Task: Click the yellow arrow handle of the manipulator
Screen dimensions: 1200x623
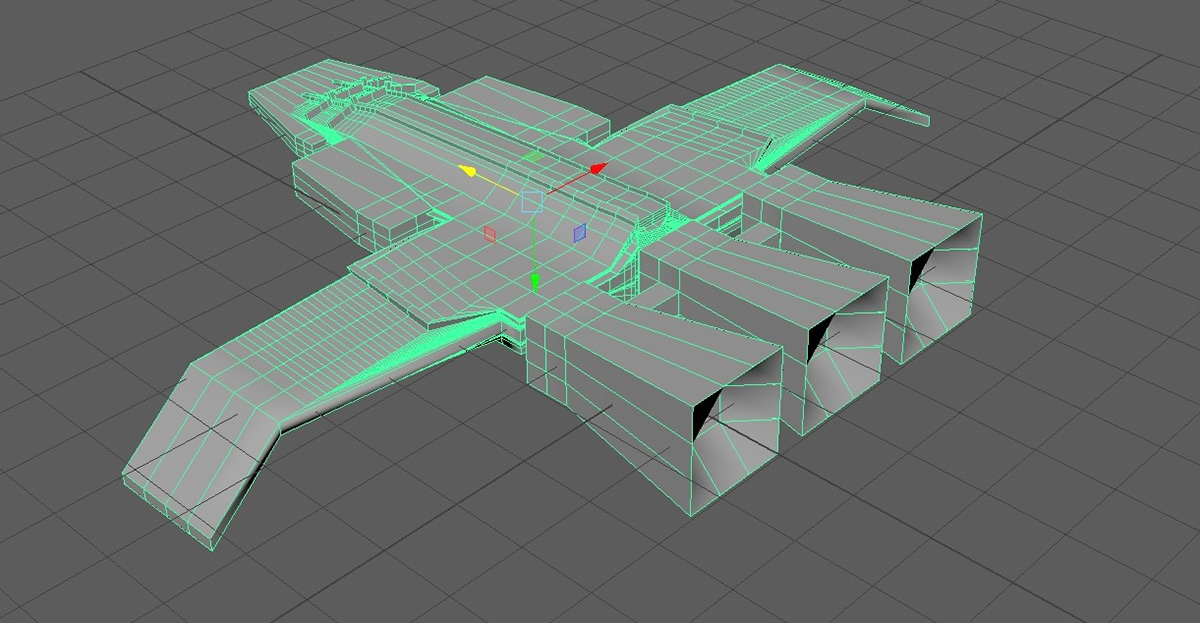Action: [466, 171]
